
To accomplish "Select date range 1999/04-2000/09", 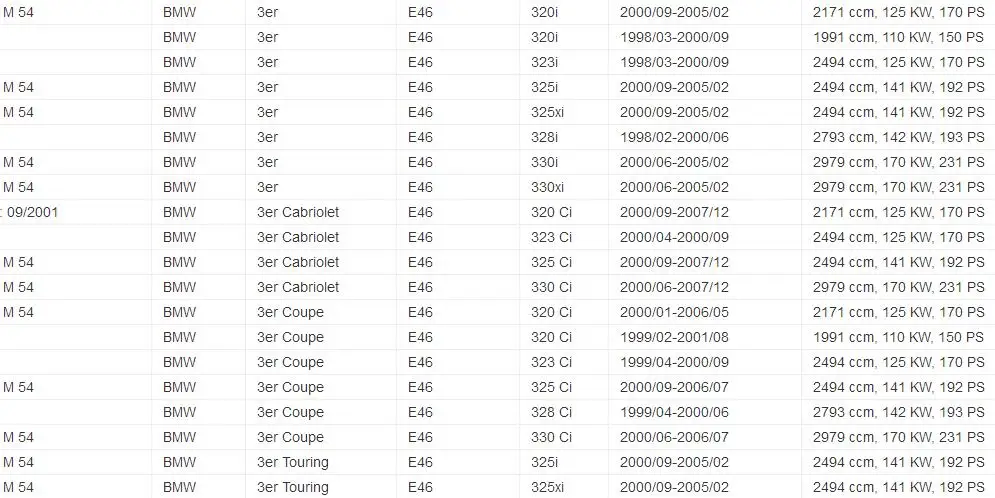I will pos(674,362).
